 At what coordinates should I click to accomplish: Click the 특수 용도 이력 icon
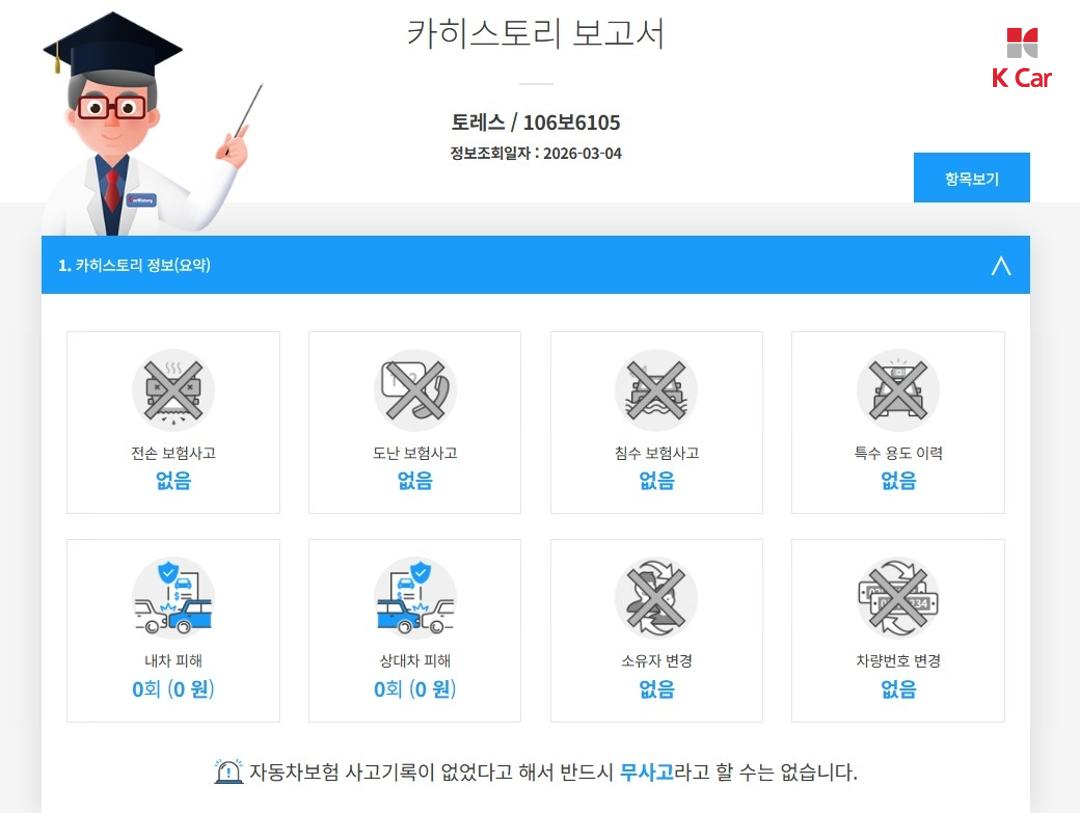tap(898, 390)
